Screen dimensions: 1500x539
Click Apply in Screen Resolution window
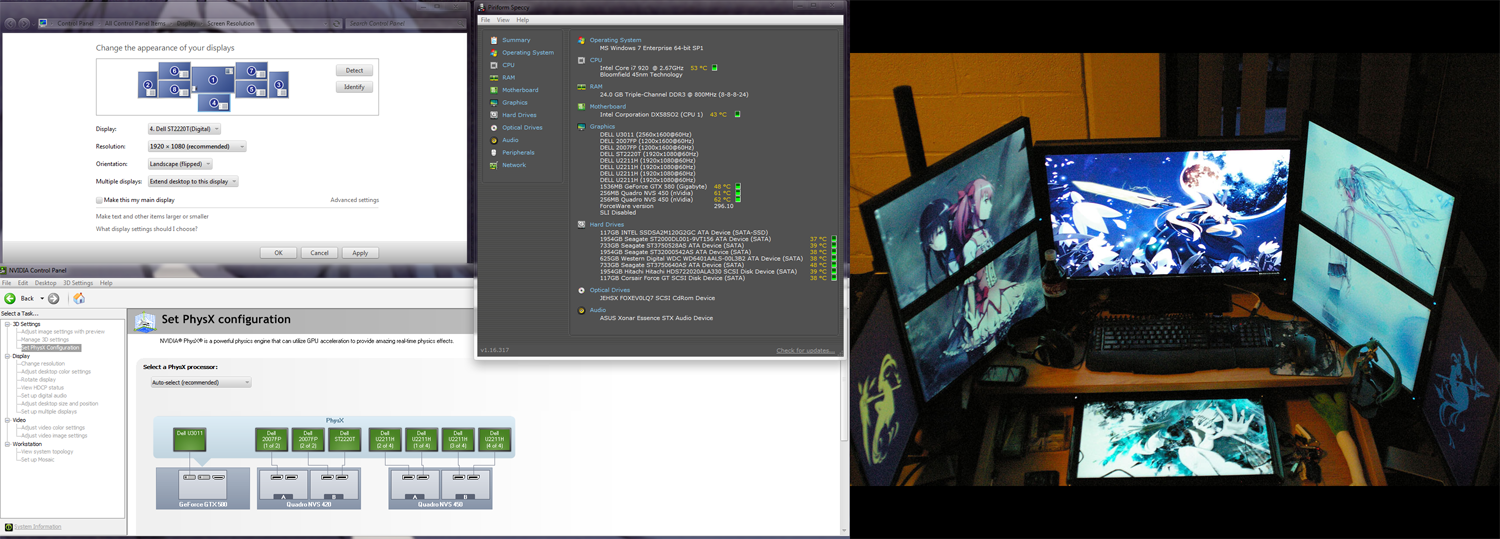click(x=360, y=253)
